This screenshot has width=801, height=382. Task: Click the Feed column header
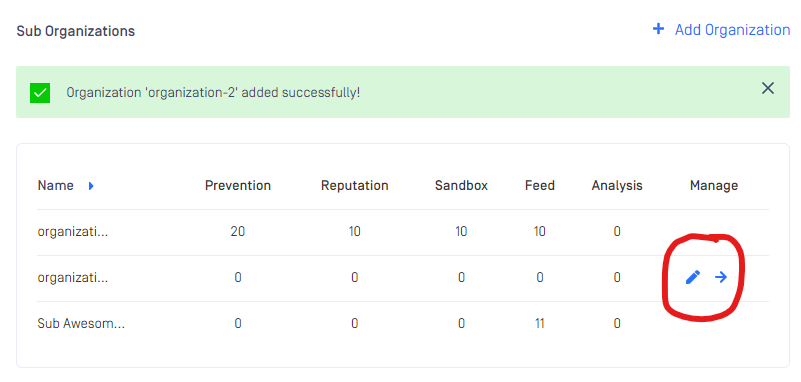coord(539,185)
